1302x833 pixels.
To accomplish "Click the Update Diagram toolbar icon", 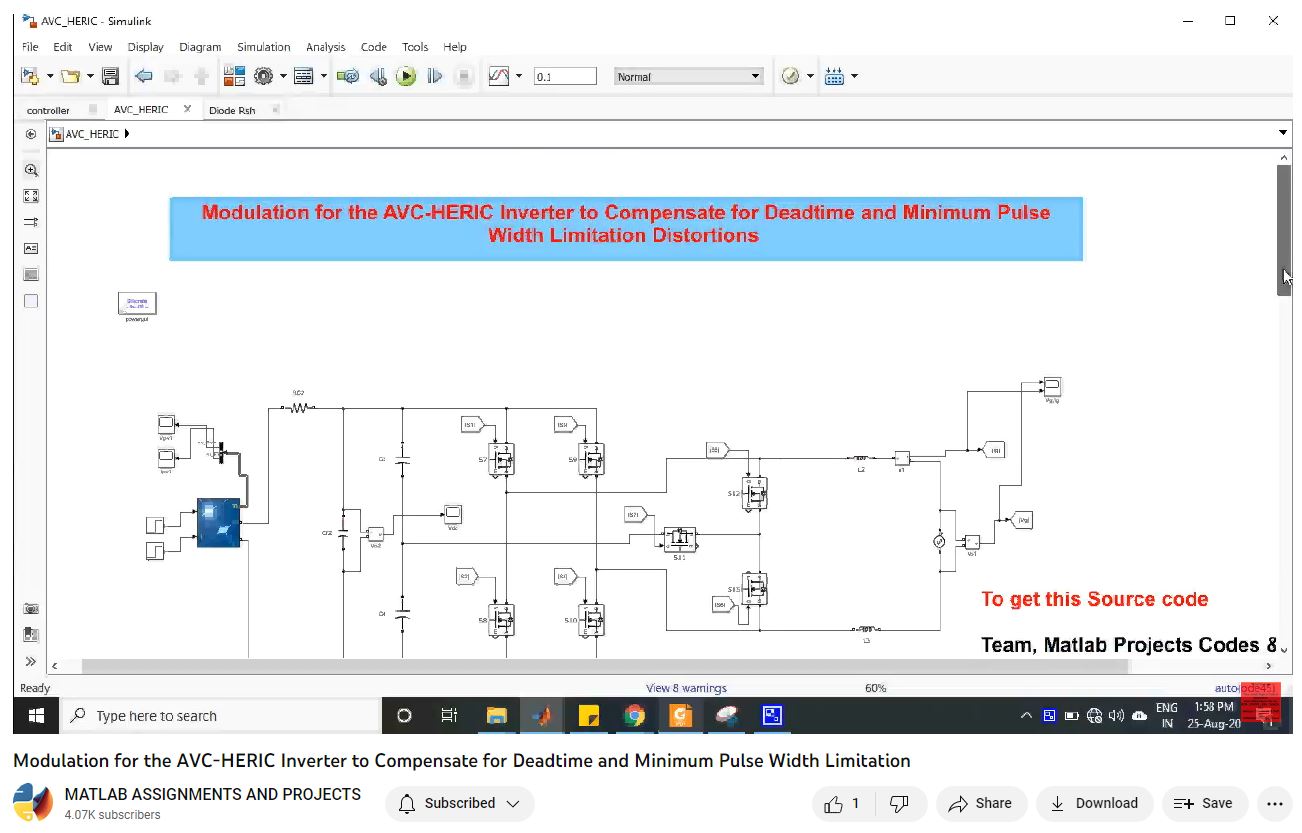I will [348, 76].
